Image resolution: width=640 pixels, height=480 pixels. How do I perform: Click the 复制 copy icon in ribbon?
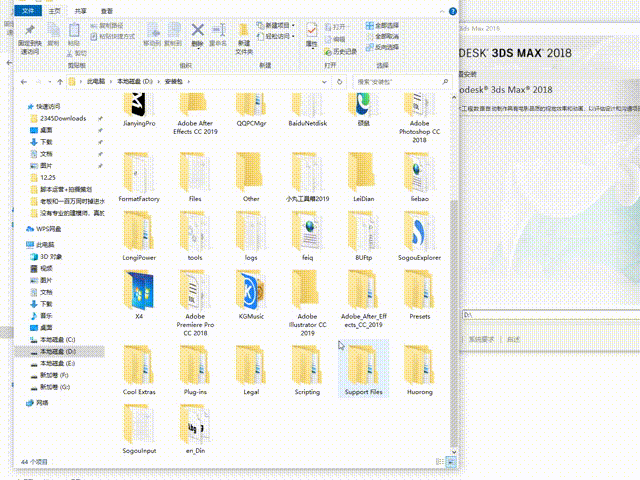coord(53,30)
